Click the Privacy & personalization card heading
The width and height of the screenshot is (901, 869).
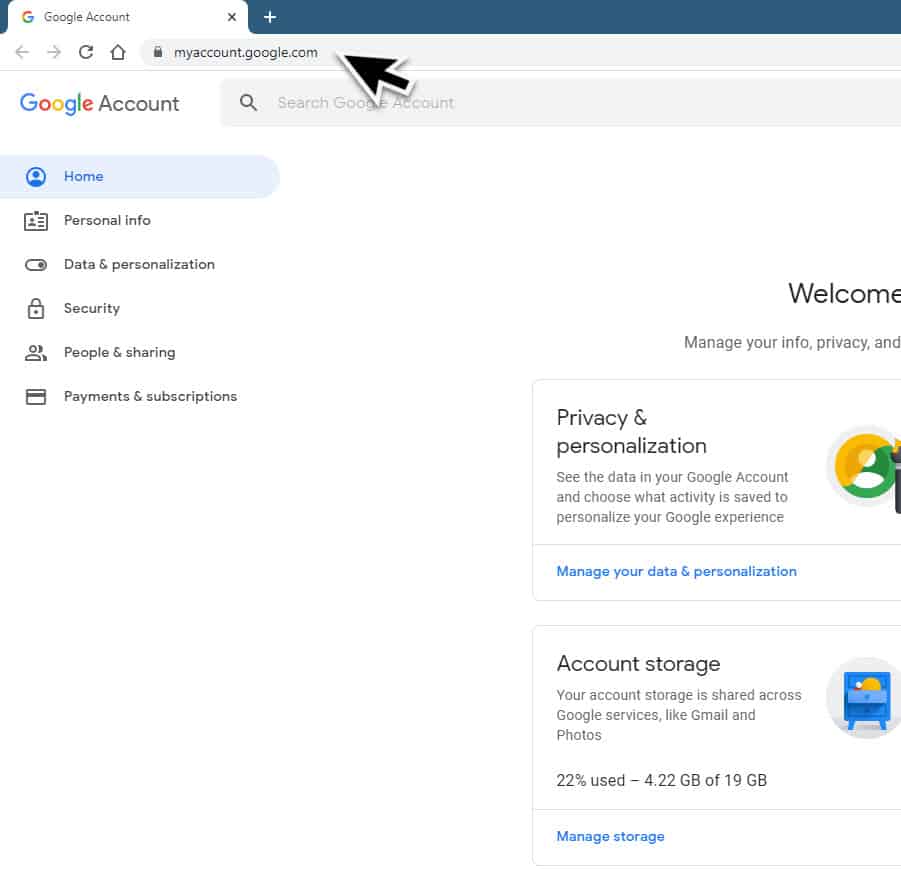pyautogui.click(x=632, y=432)
